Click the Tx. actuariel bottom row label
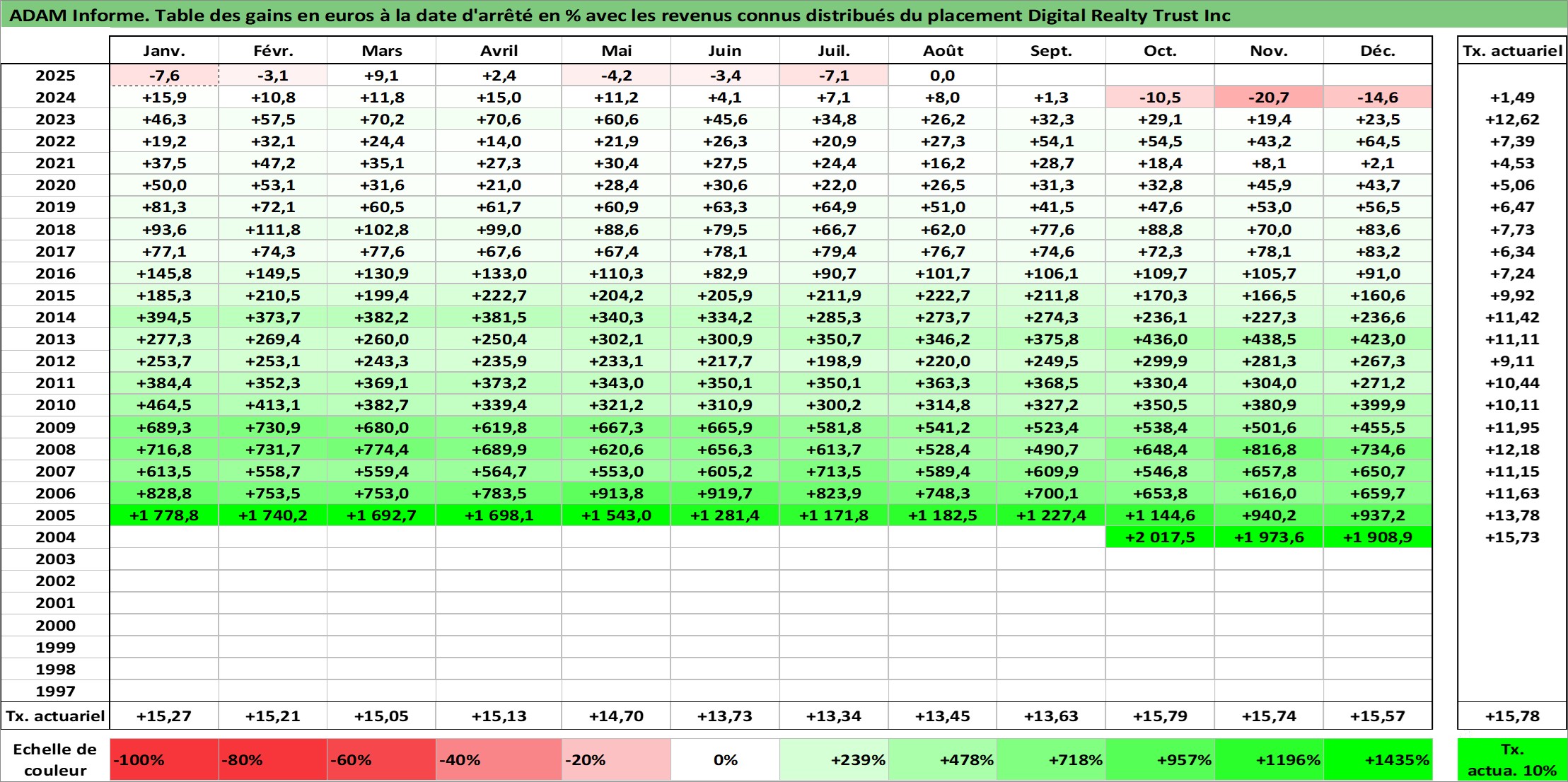 55,716
